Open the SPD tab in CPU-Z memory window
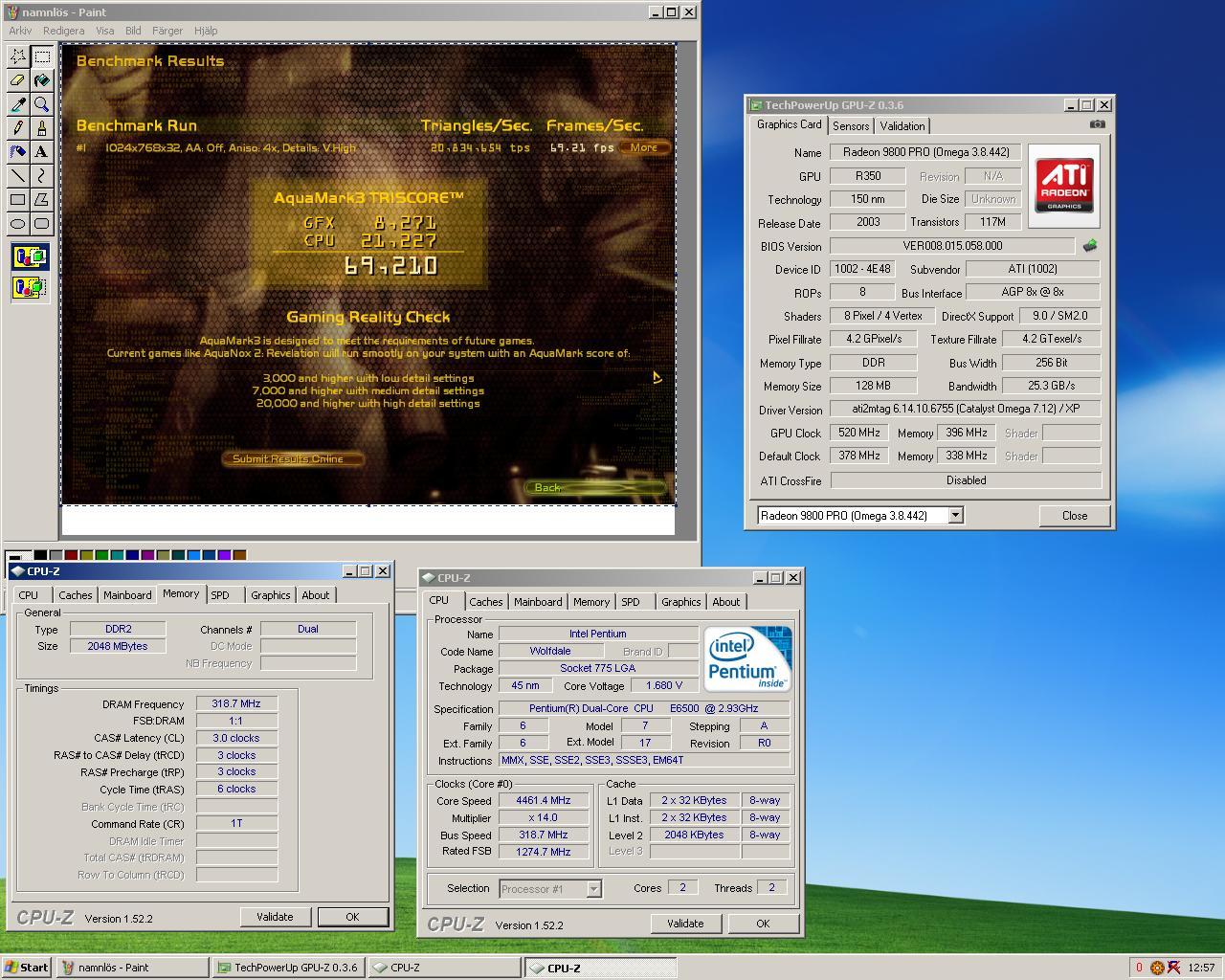The image size is (1225, 980). pyautogui.click(x=220, y=595)
